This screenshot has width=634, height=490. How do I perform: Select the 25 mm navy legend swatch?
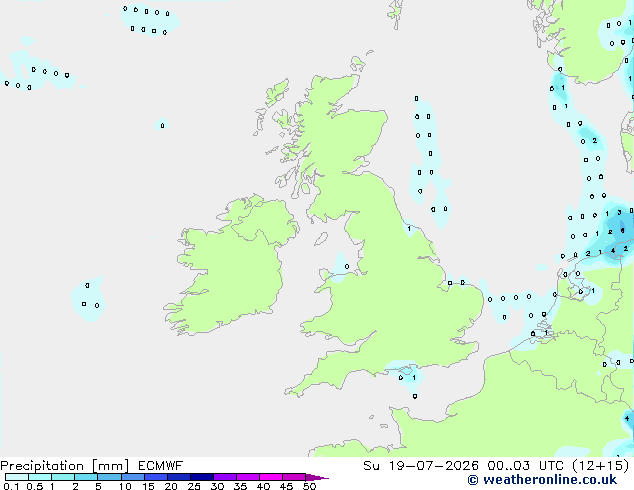(202, 477)
